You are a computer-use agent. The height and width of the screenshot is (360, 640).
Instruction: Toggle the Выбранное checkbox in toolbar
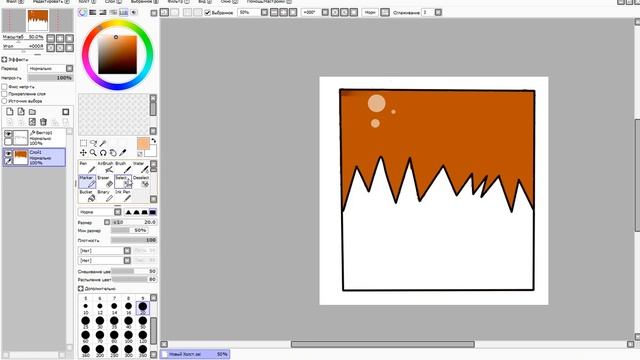click(x=207, y=13)
